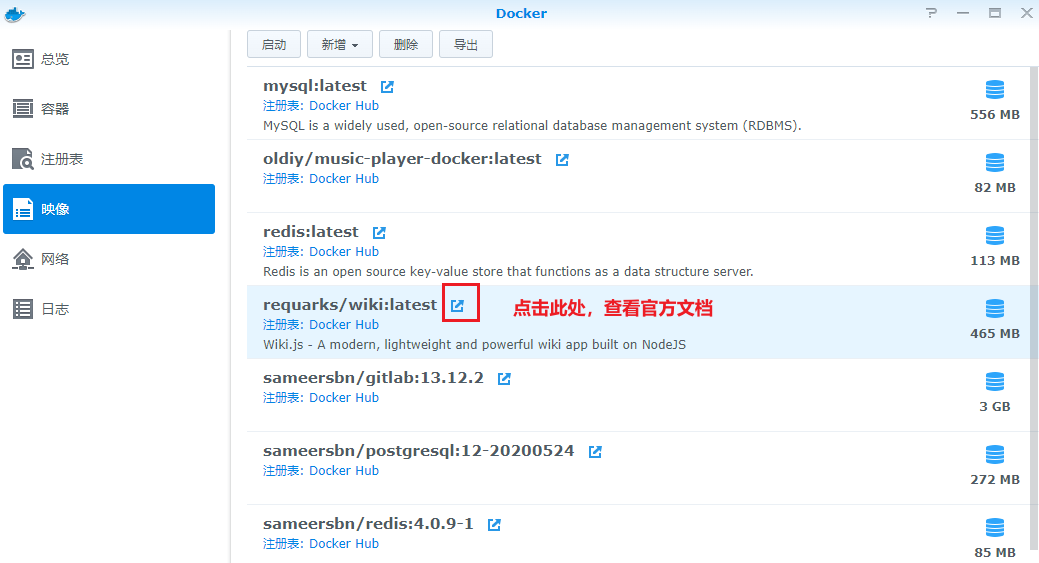The height and width of the screenshot is (563, 1039).
Task: Click the database icon above 272 MB
Action: tap(995, 454)
